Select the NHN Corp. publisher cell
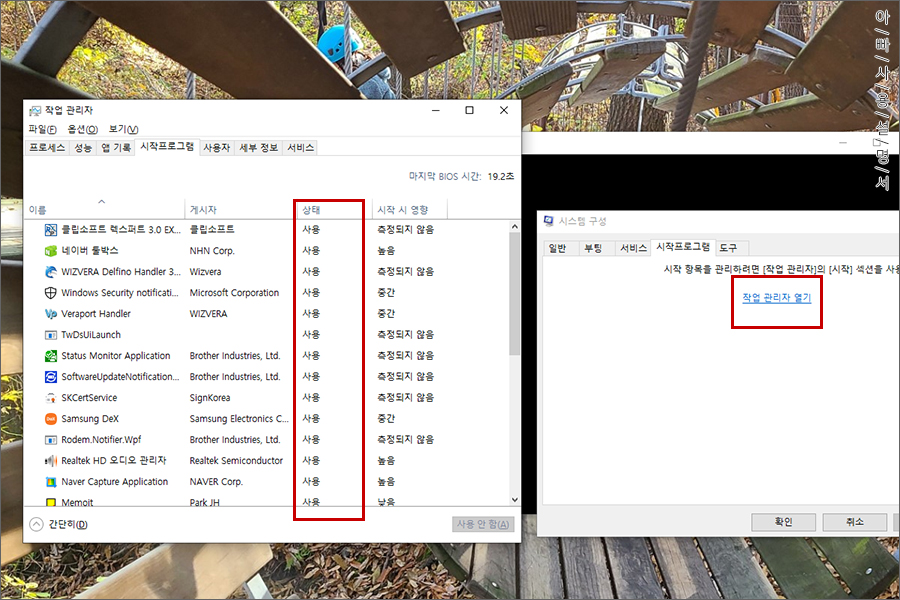 pos(212,251)
